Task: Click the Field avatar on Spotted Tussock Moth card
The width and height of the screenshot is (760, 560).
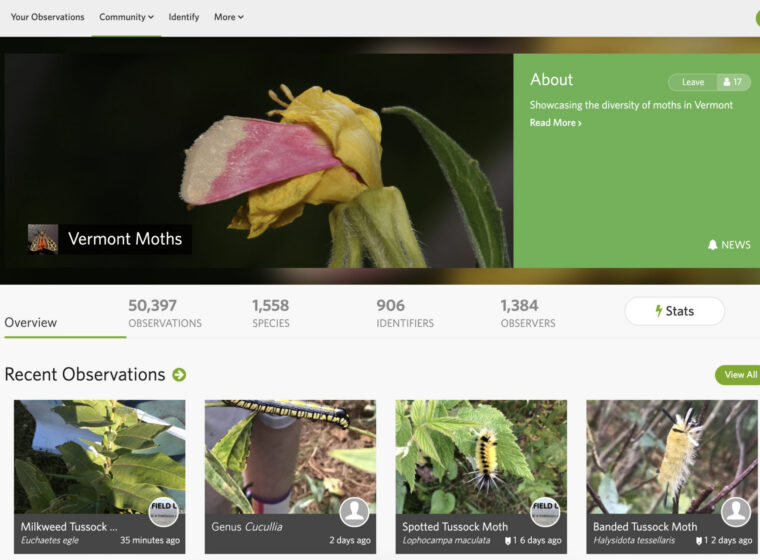Action: tap(544, 512)
